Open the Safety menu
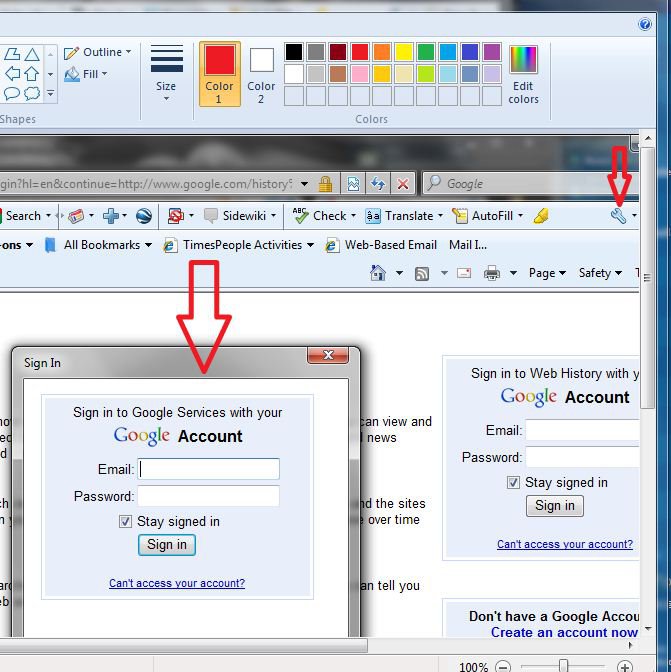Image resolution: width=671 pixels, height=672 pixels. click(600, 273)
